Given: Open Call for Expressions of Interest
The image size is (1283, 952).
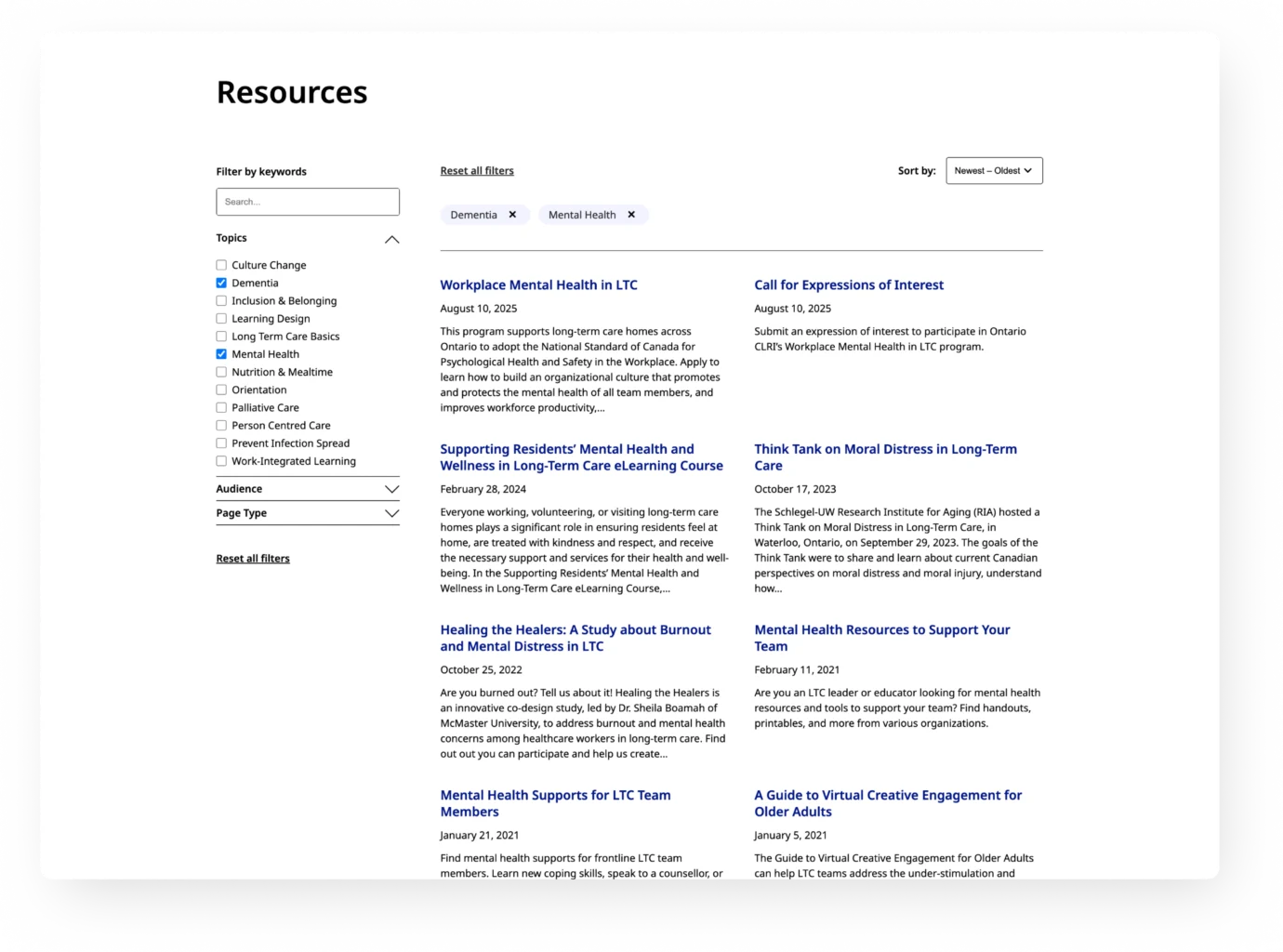Looking at the screenshot, I should 848,285.
